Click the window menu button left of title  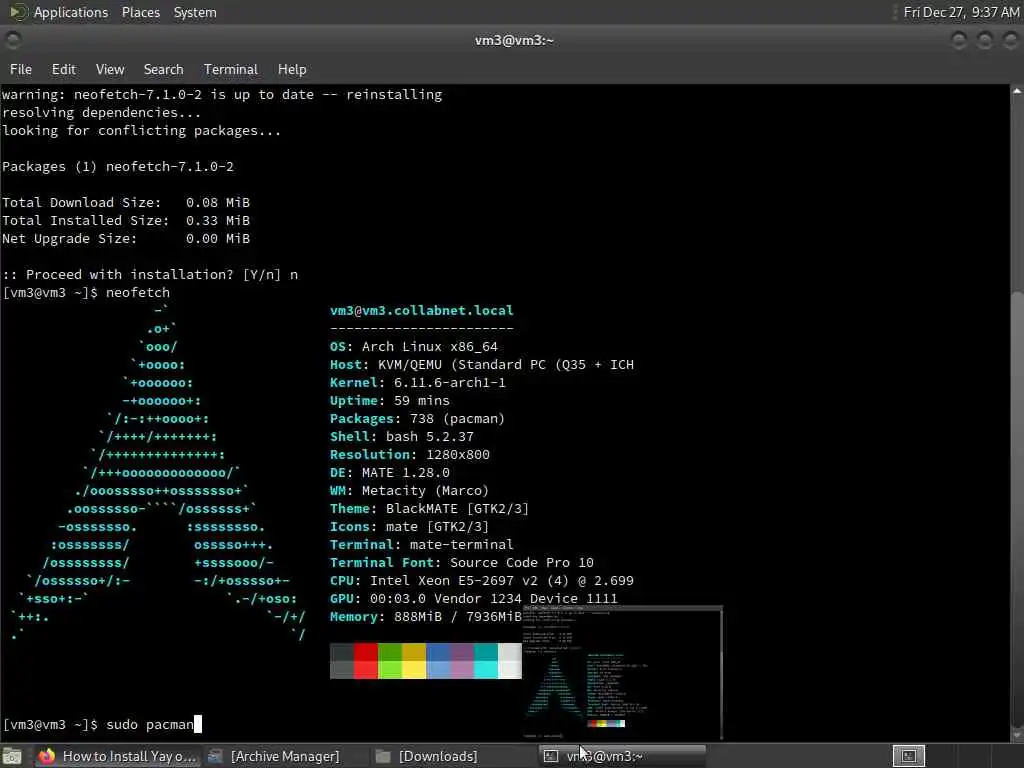click(12, 40)
